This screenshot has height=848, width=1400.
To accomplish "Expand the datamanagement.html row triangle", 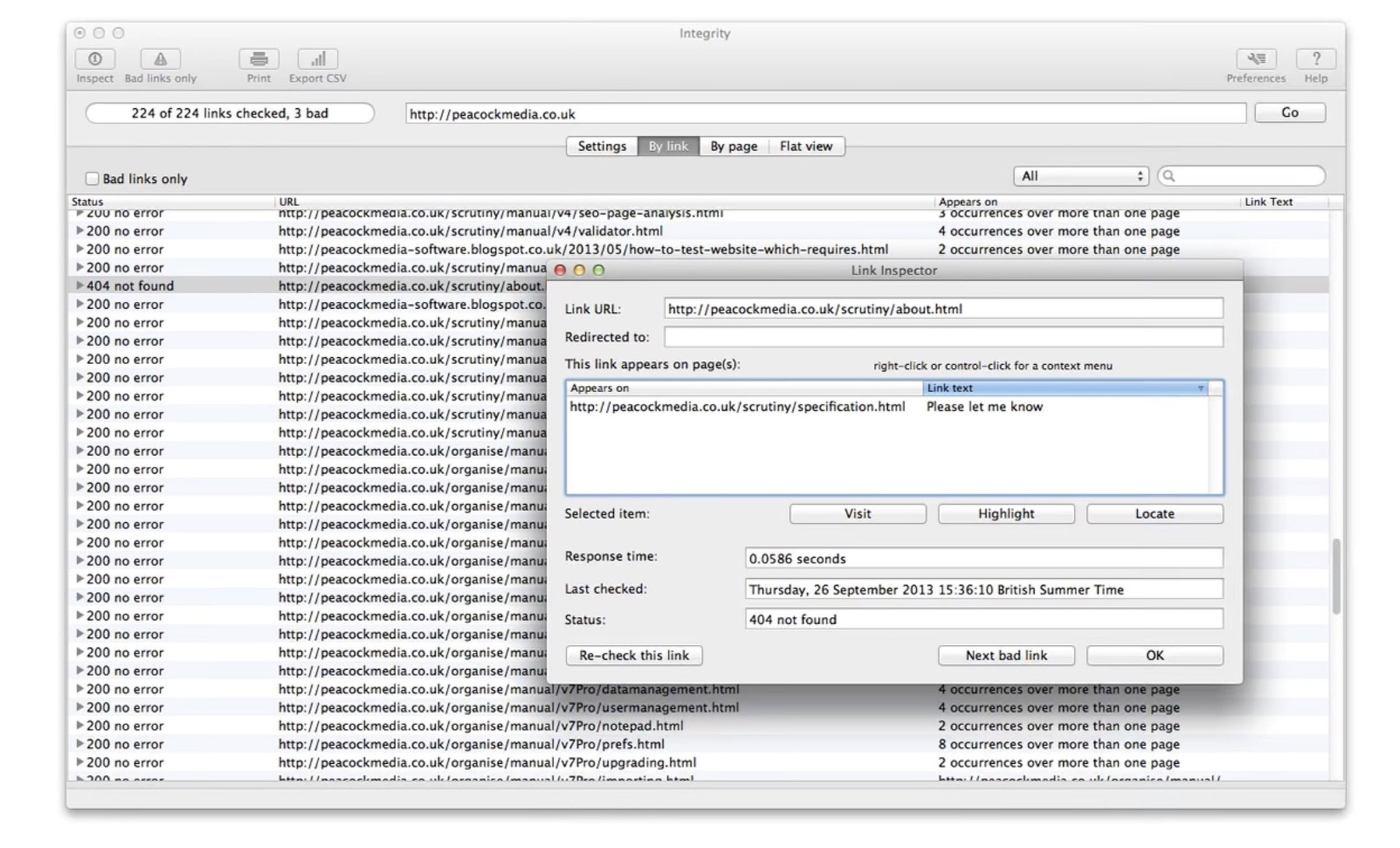I will point(79,689).
